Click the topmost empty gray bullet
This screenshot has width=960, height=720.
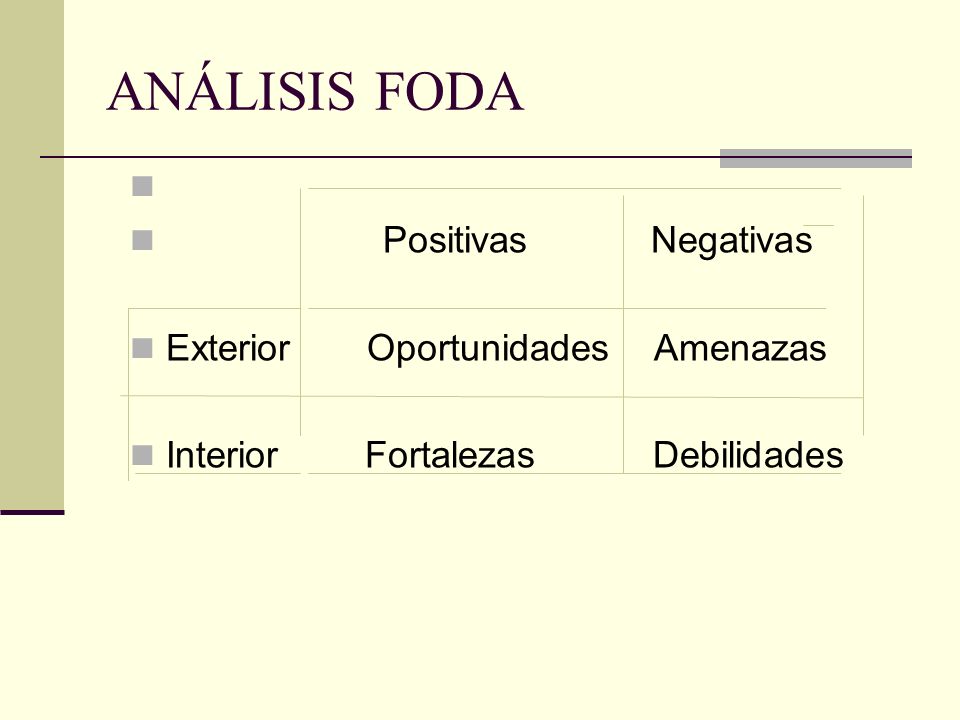click(142, 186)
